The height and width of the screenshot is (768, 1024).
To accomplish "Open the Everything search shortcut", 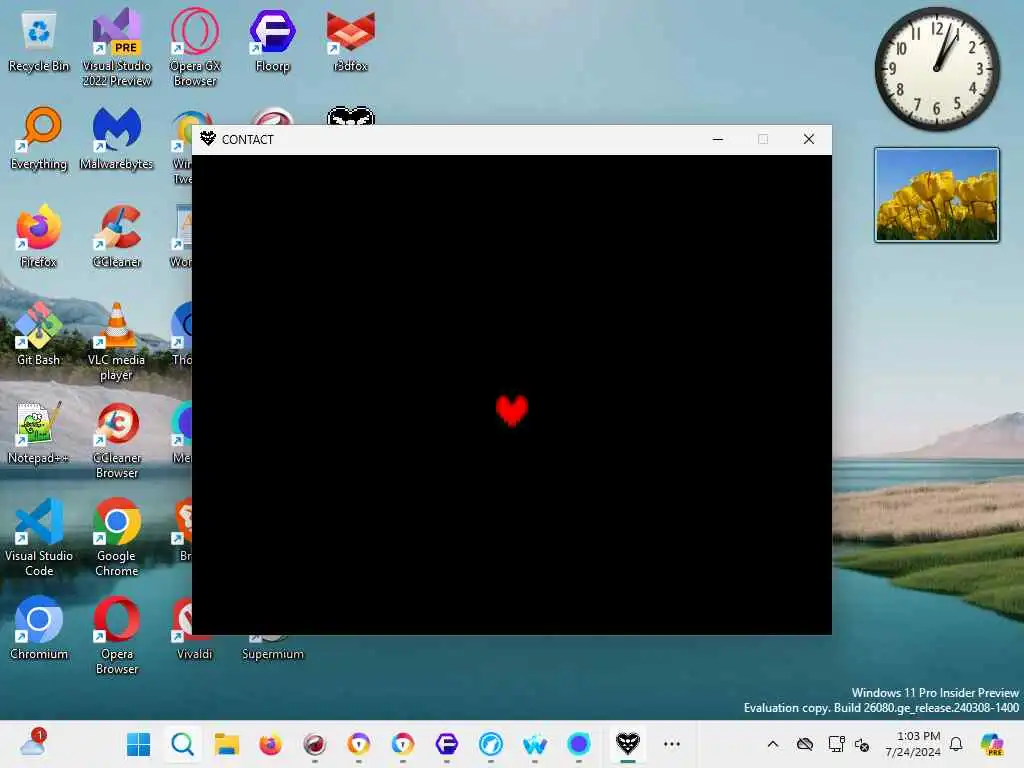I will coord(39,138).
